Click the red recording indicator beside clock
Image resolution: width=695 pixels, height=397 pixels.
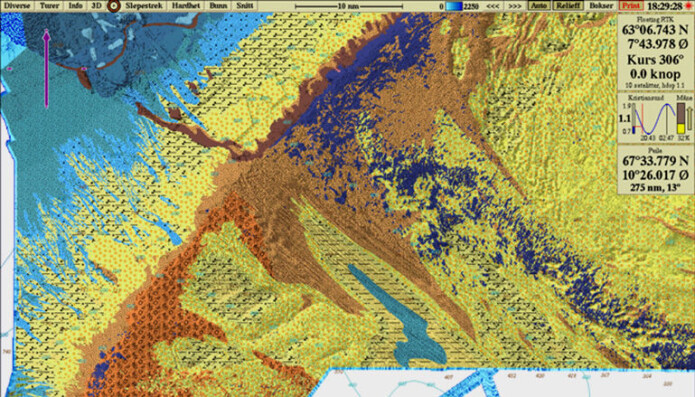point(689,6)
